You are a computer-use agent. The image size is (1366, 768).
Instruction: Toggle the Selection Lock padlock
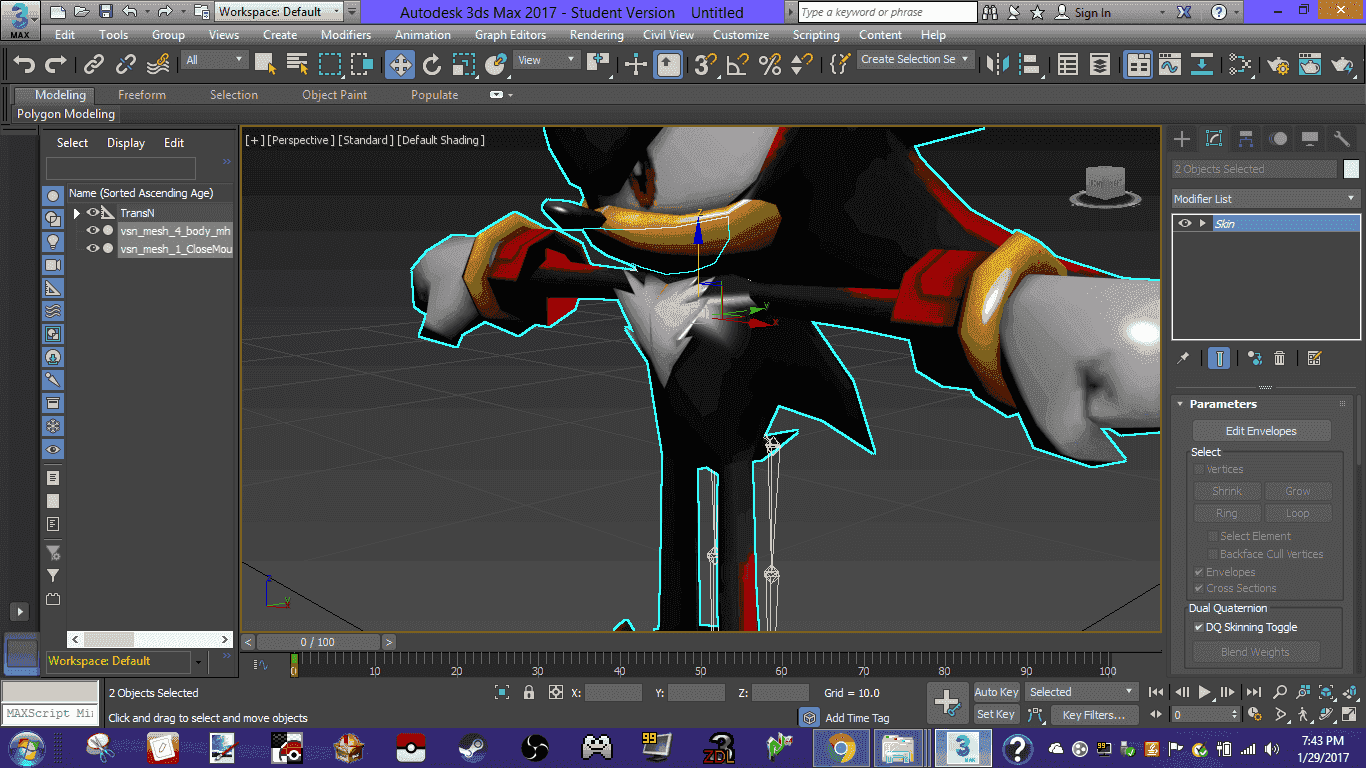click(x=528, y=692)
